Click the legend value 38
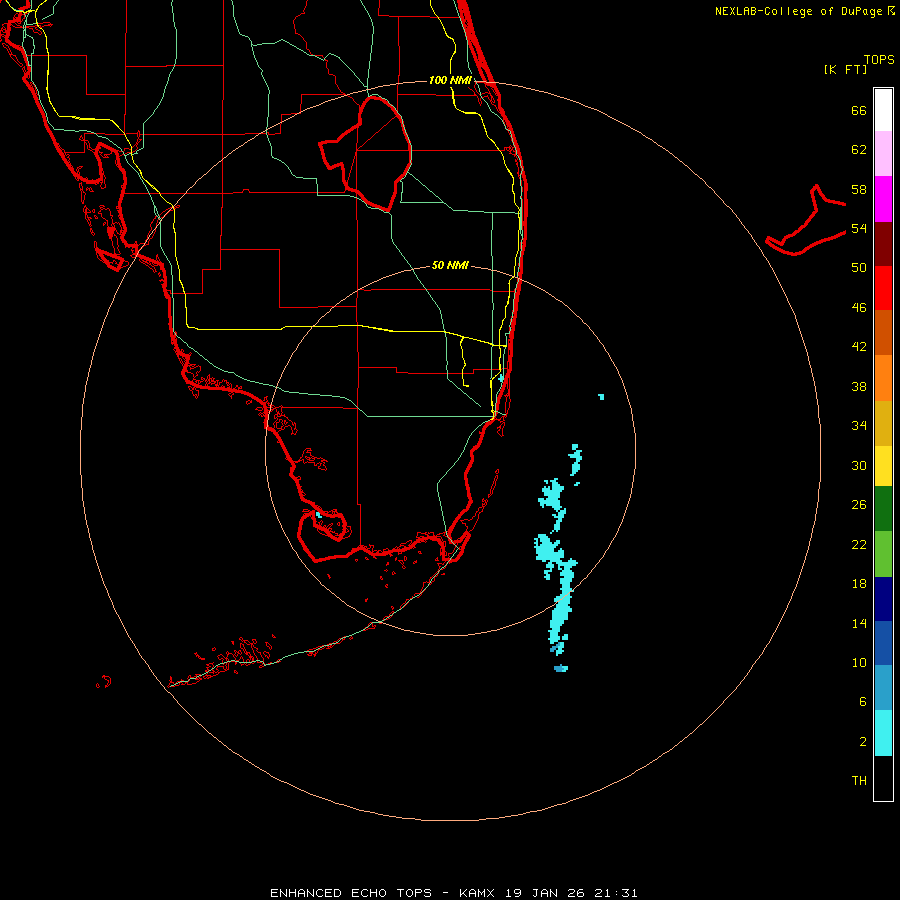Screen dimensions: 900x900 point(859,387)
